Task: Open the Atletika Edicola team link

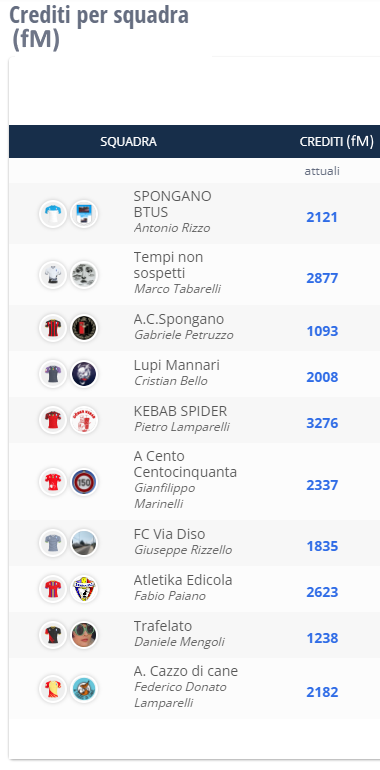Action: tap(183, 580)
